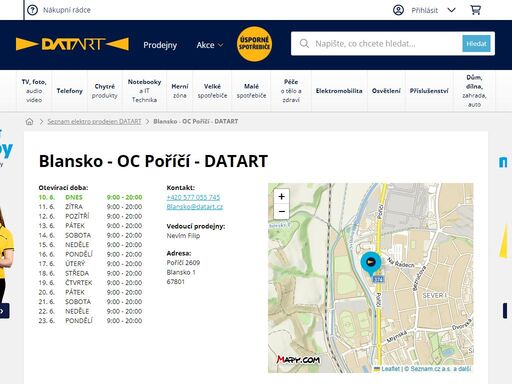Open the Herní zóna category
Viewport: 512px width, 384px height.
tap(180, 91)
